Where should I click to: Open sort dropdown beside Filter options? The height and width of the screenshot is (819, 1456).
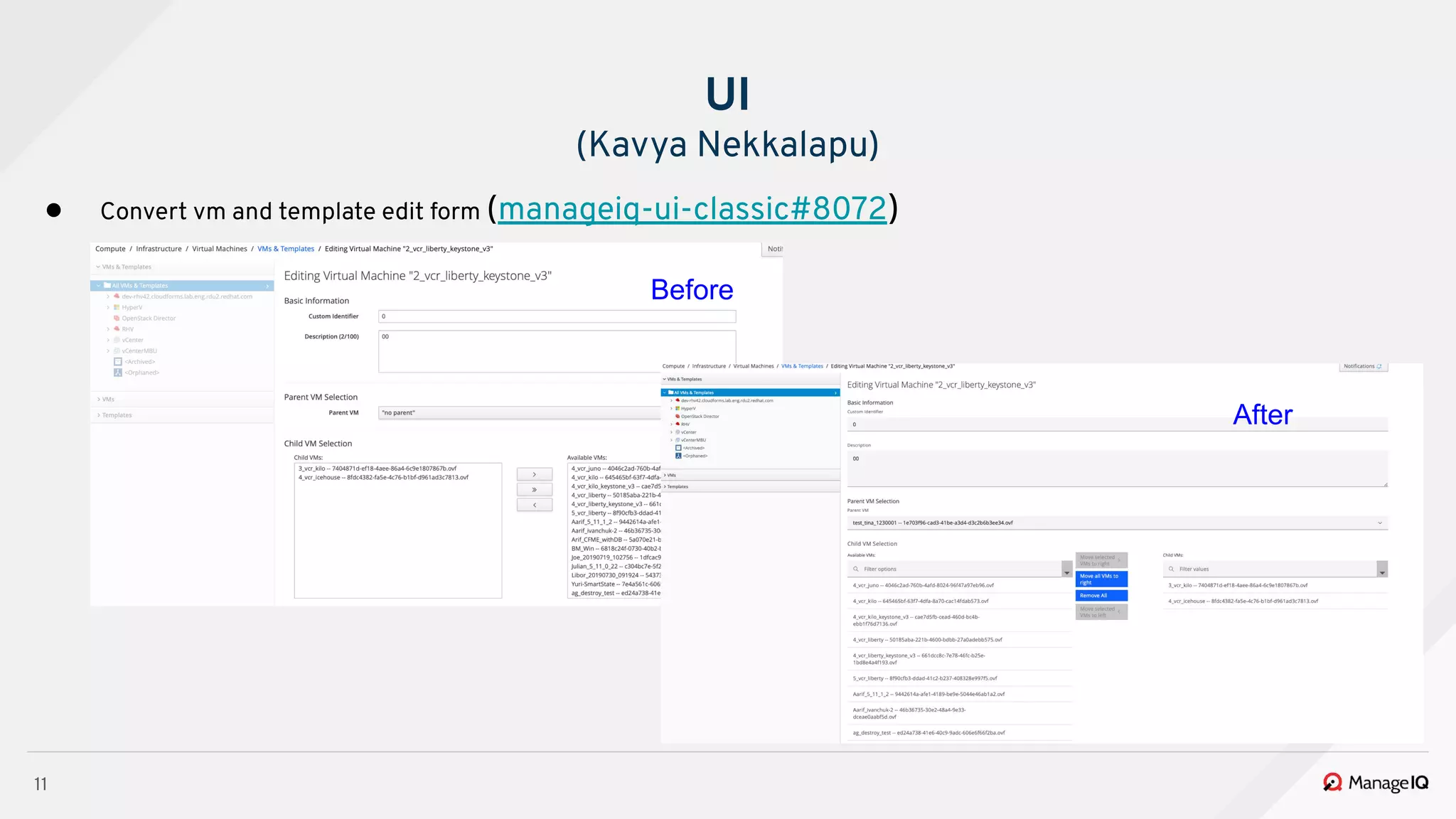click(1066, 569)
